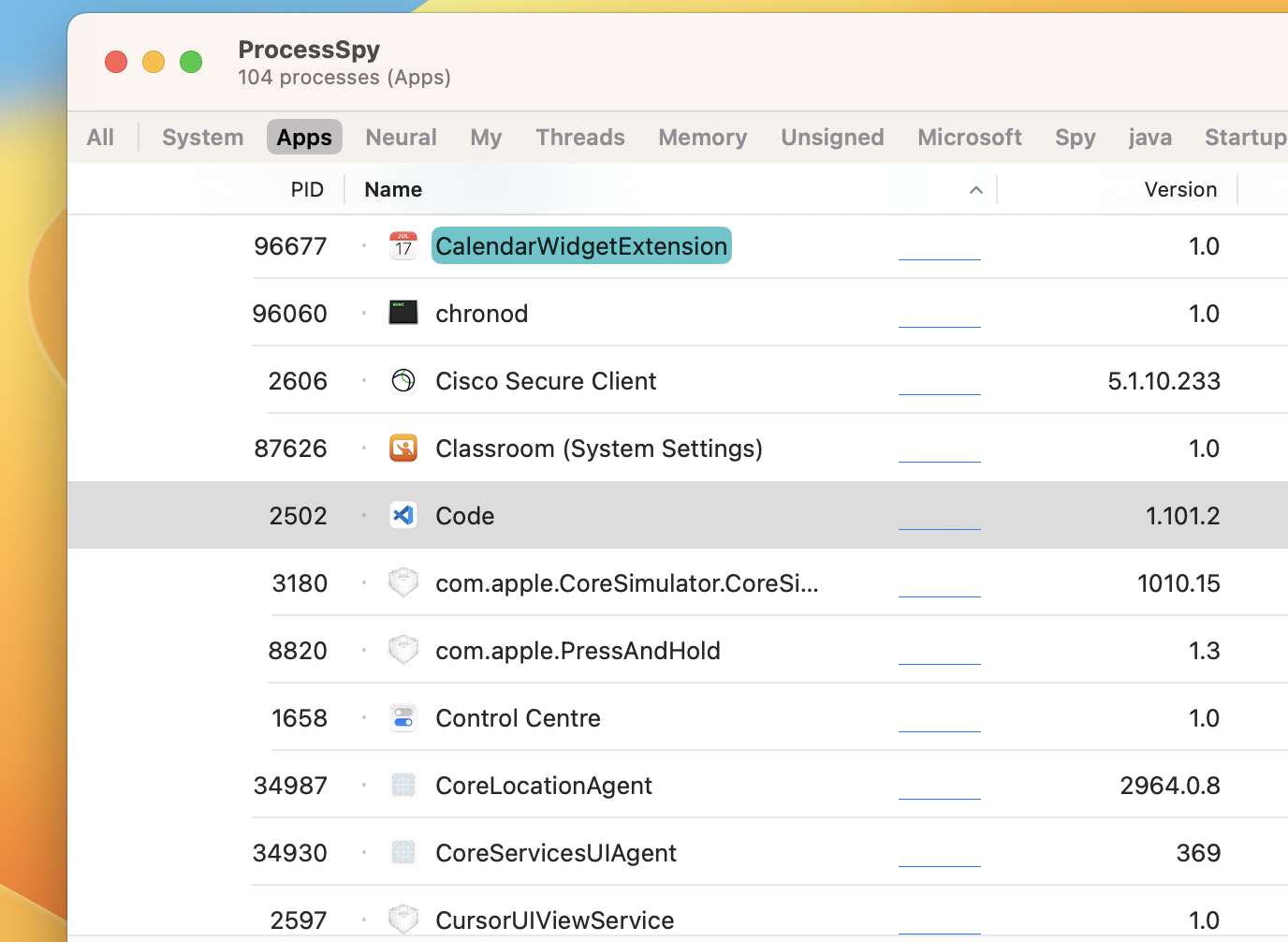Sort by the Version column header
The image size is (1288, 942).
1180,189
